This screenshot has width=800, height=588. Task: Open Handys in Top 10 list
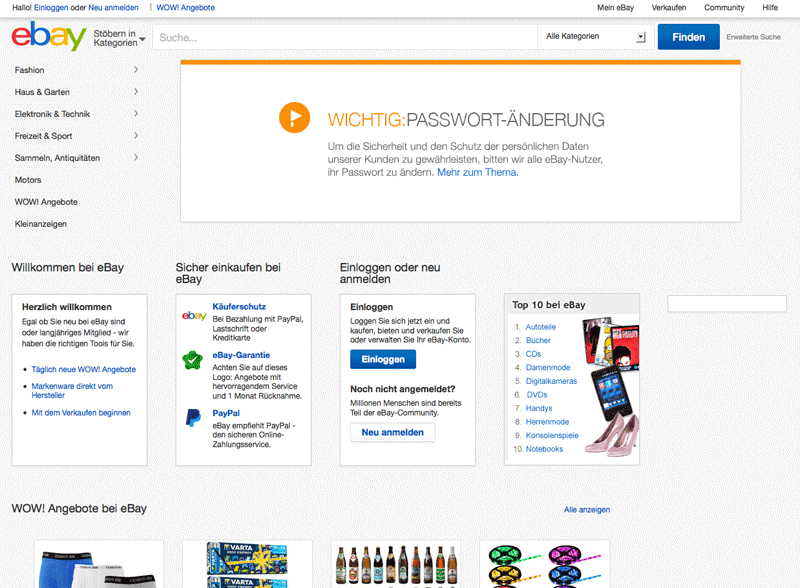click(539, 408)
